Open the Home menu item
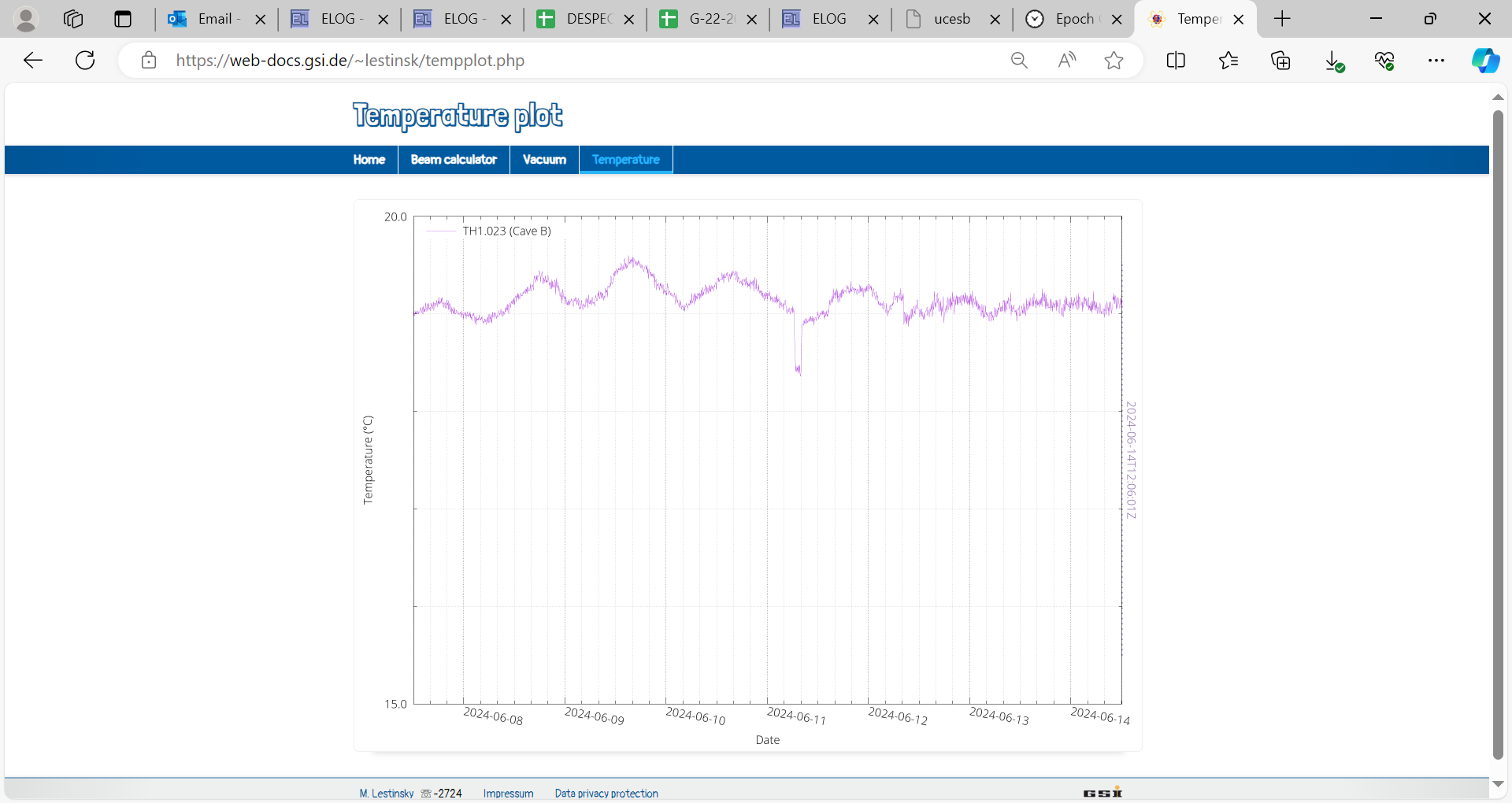The height and width of the screenshot is (803, 1512). click(369, 160)
